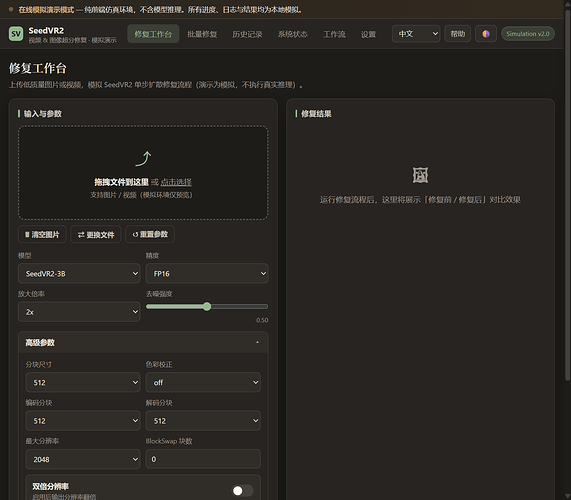Open the 设置 tab
The width and height of the screenshot is (571, 500).
pyautogui.click(x=368, y=34)
